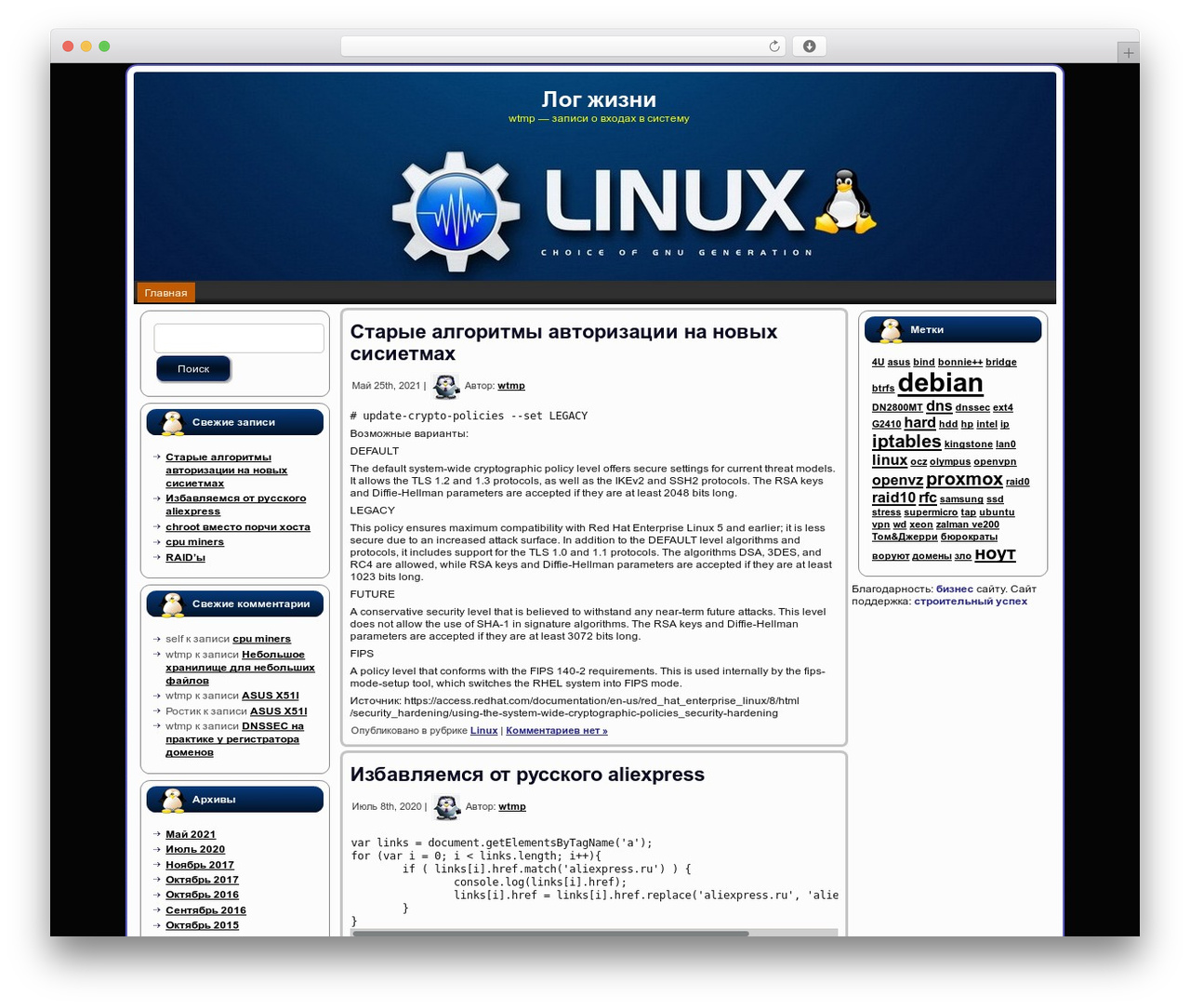This screenshot has width=1190, height=1008.
Task: Open recent post chroot вместо порчи хоста
Action: [x=238, y=527]
